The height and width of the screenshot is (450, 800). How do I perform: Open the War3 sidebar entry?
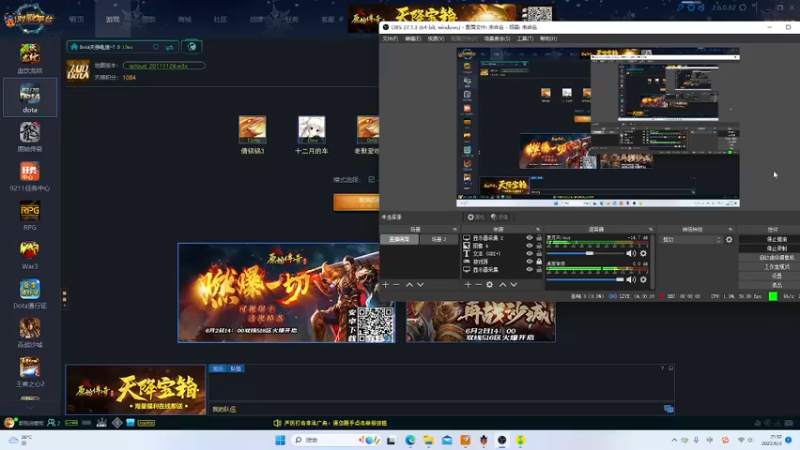tap(30, 255)
